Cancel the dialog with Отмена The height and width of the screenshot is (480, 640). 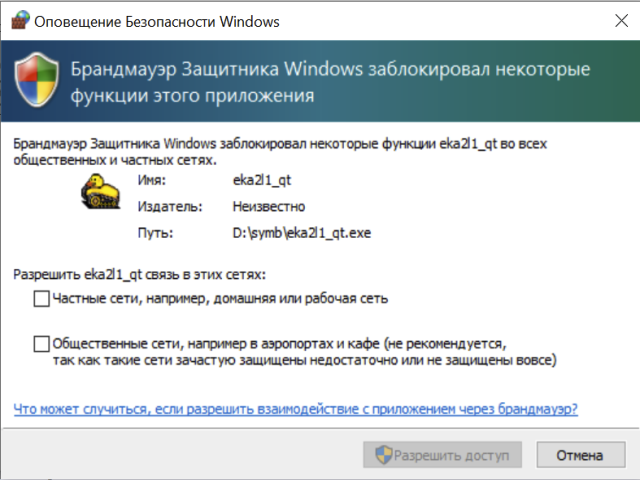pyautogui.click(x=581, y=455)
